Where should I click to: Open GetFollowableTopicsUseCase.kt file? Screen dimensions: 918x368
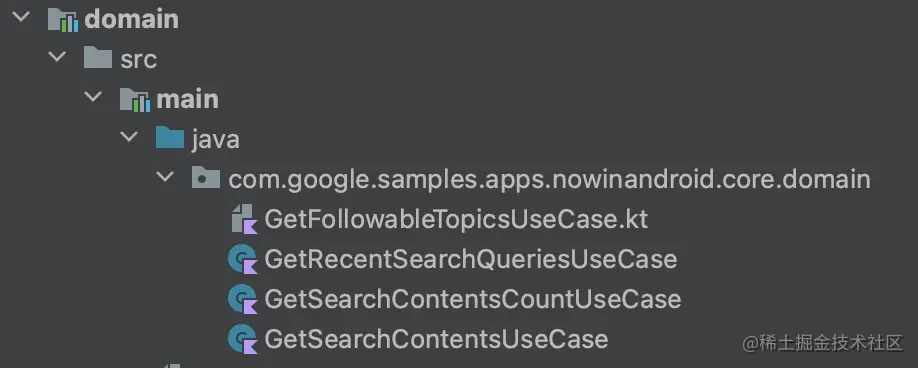pos(456,219)
